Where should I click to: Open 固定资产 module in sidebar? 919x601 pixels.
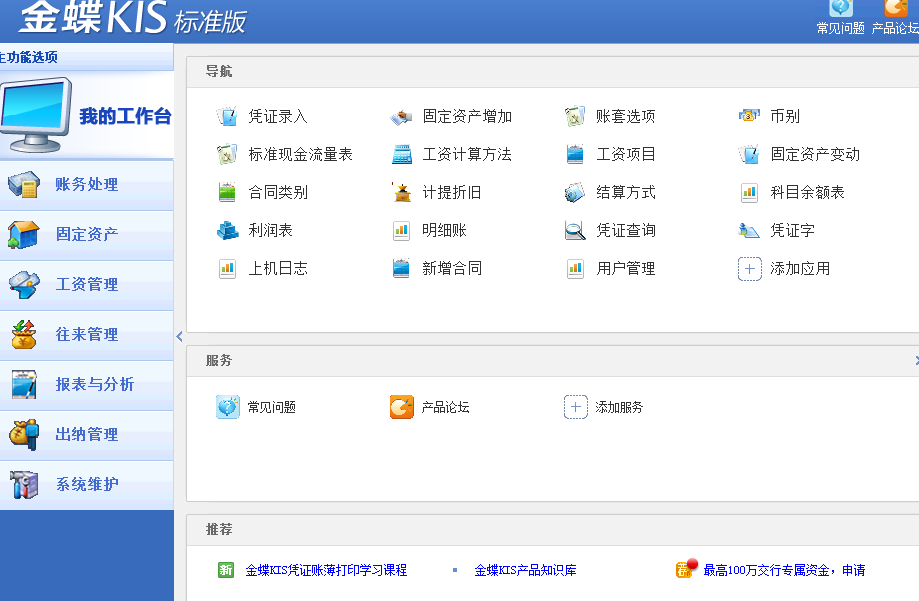pos(87,235)
